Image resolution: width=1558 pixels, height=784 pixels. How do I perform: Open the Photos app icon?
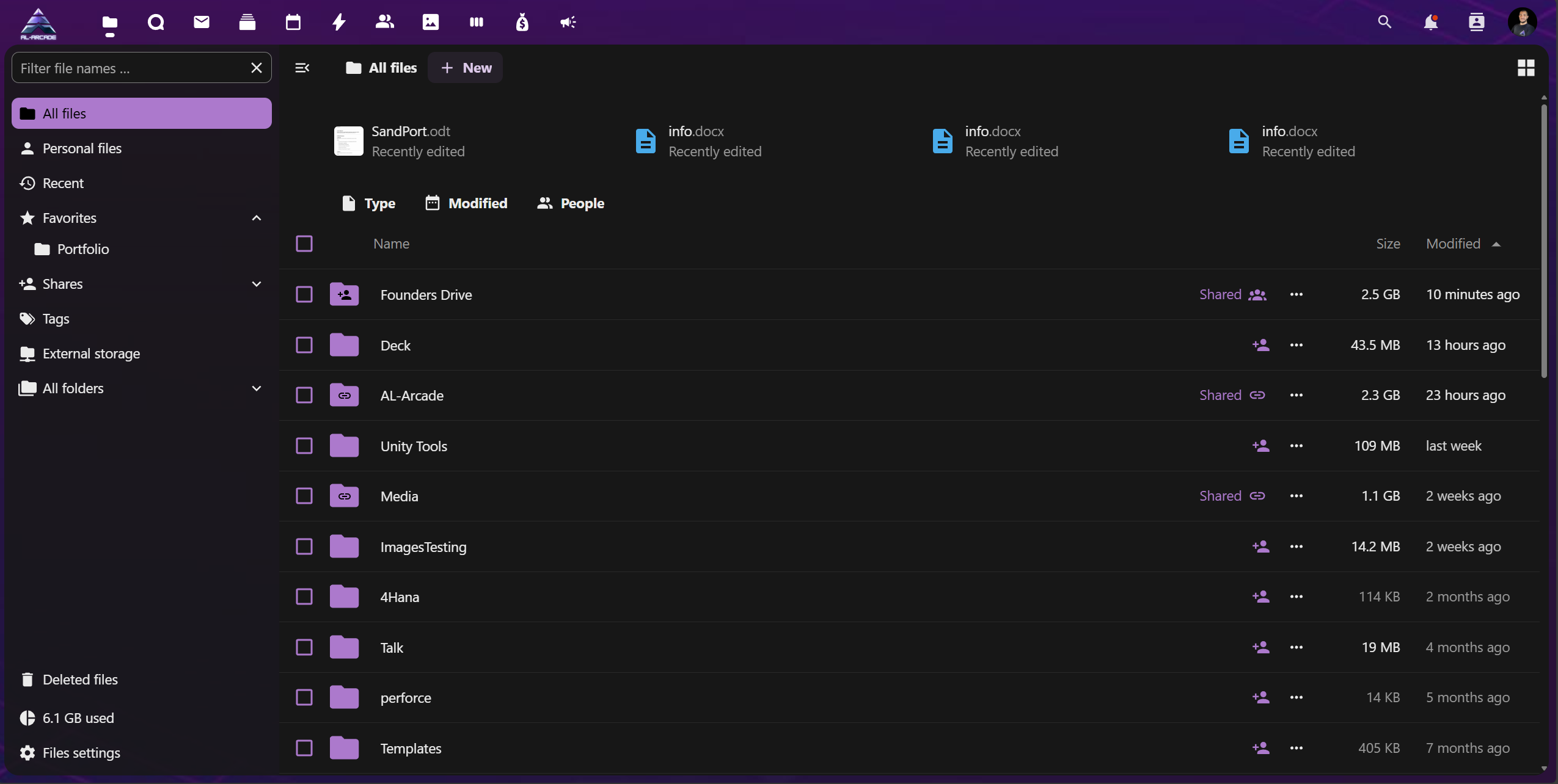coord(431,23)
